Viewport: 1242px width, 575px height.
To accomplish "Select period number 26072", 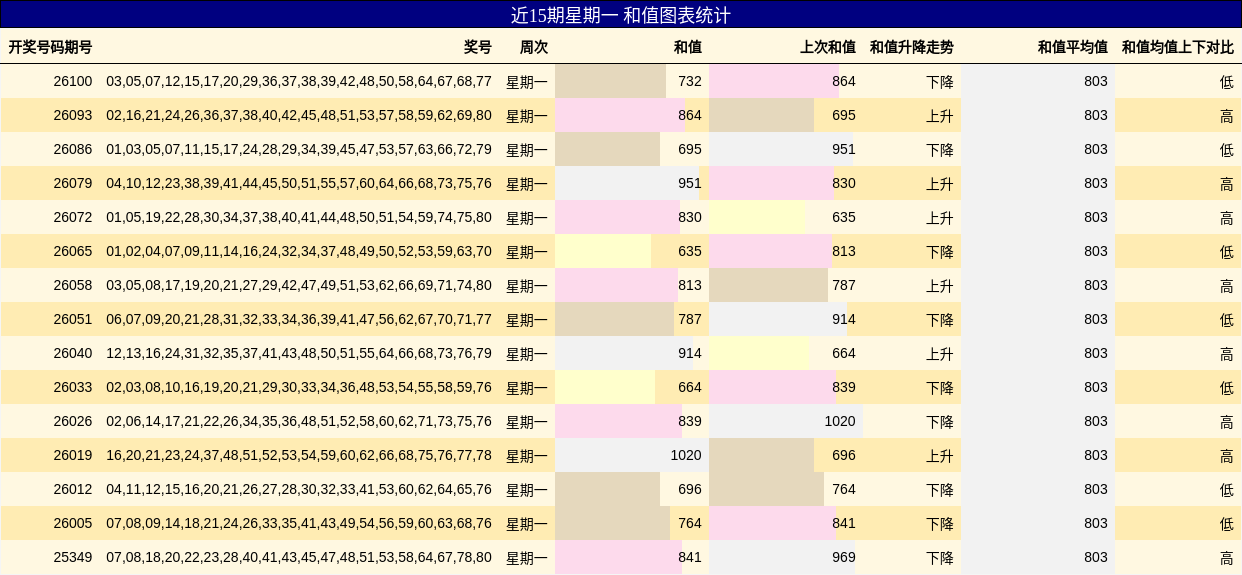I will pos(73,217).
